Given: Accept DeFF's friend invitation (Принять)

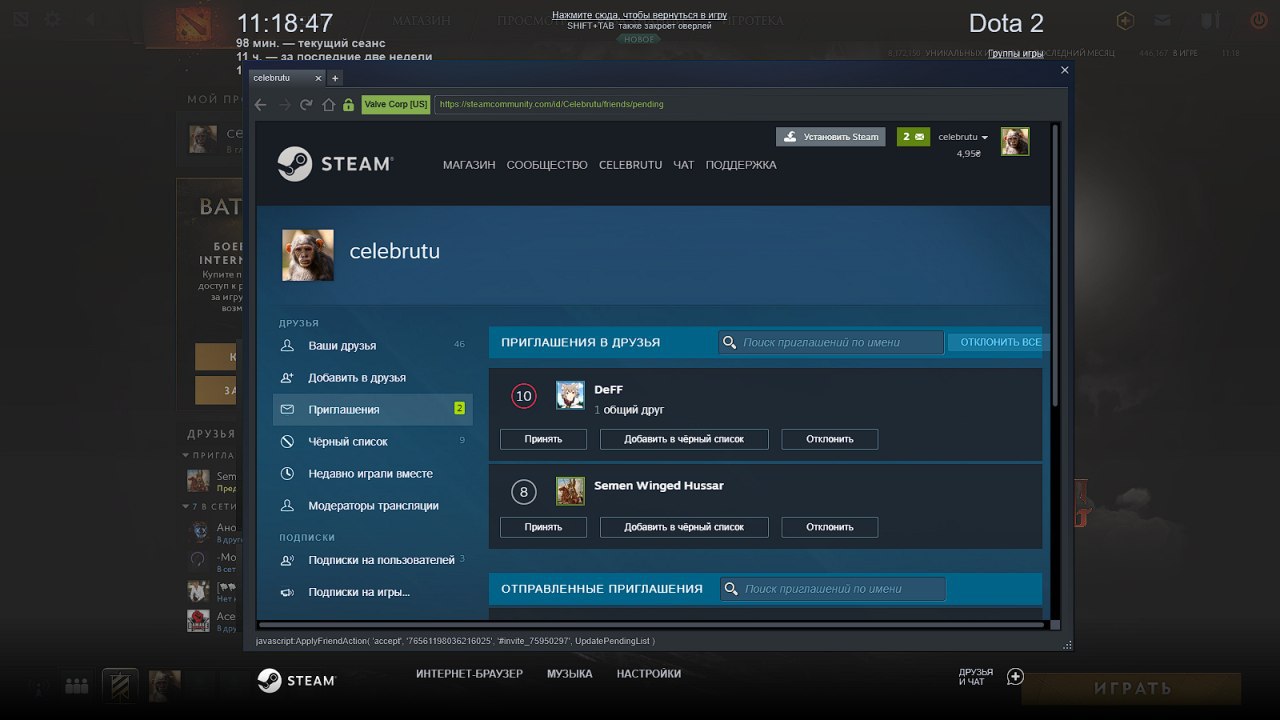Looking at the screenshot, I should tap(543, 439).
